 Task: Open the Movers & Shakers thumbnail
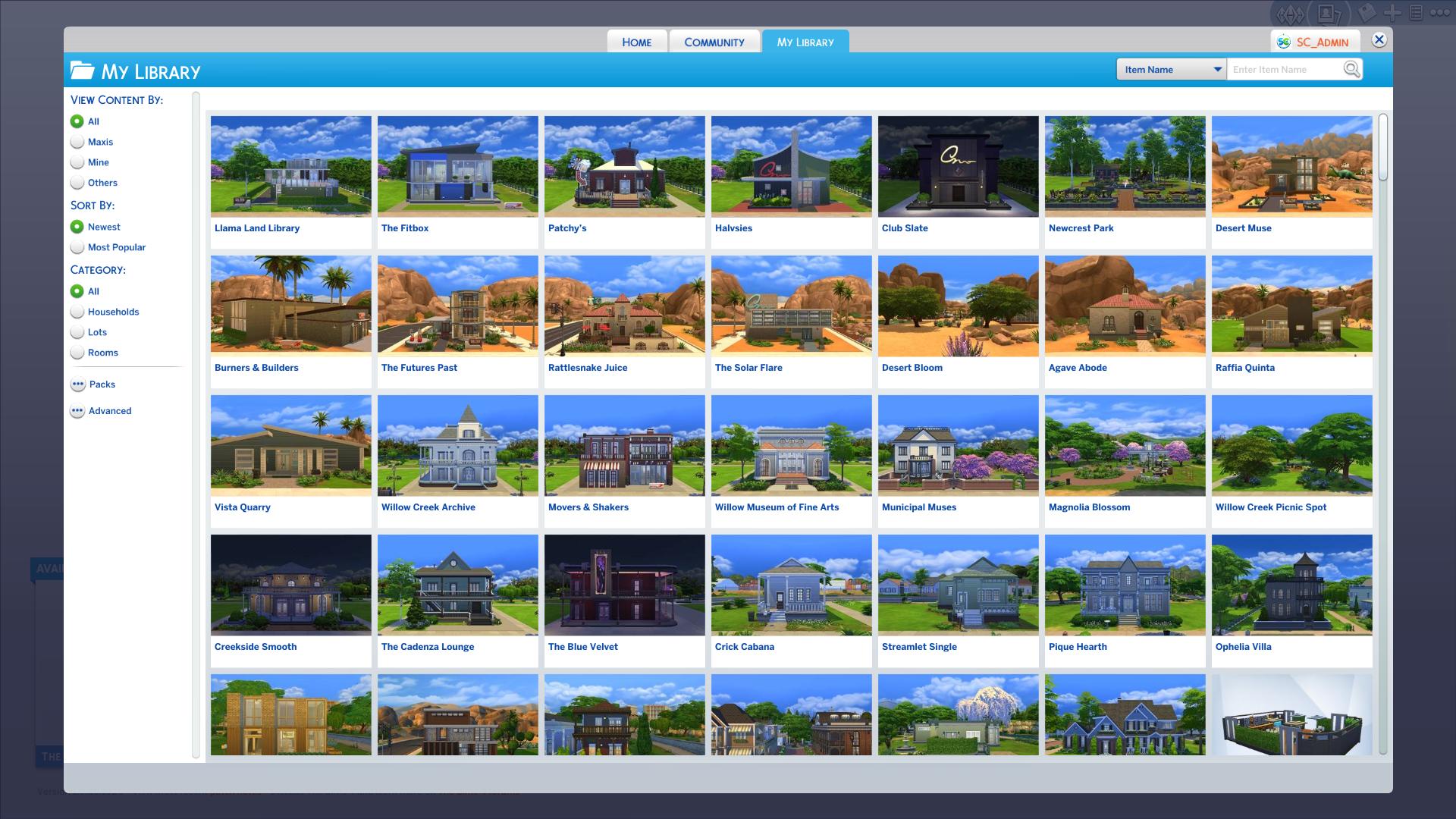pyautogui.click(x=625, y=445)
